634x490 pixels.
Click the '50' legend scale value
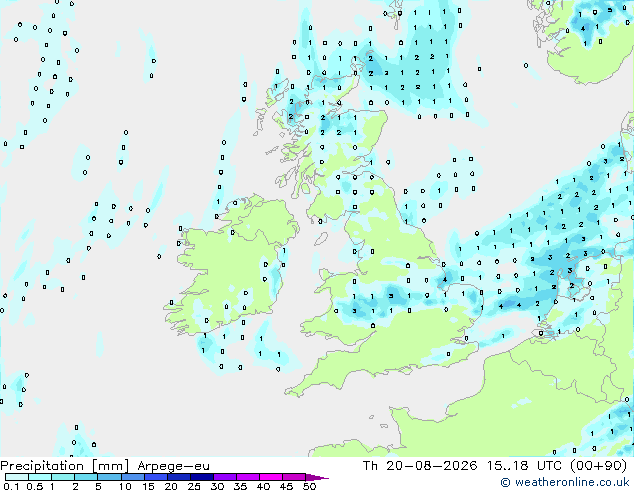click(x=309, y=486)
